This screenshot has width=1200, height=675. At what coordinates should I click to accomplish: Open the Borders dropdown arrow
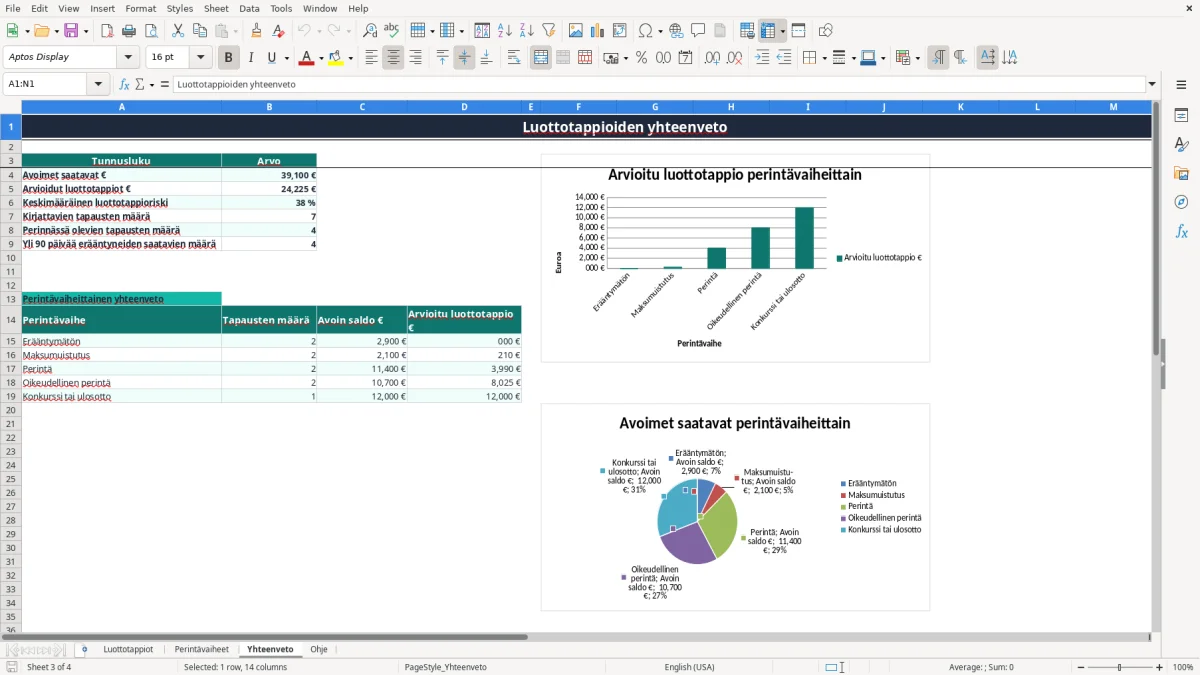point(824,58)
